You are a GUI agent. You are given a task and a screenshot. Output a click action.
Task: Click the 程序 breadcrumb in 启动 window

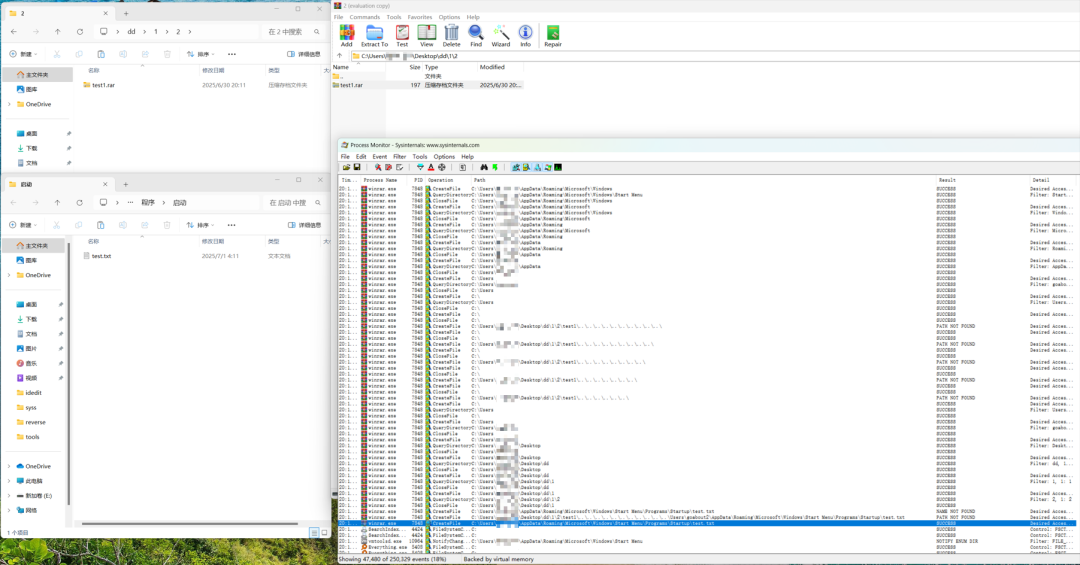click(x=148, y=203)
